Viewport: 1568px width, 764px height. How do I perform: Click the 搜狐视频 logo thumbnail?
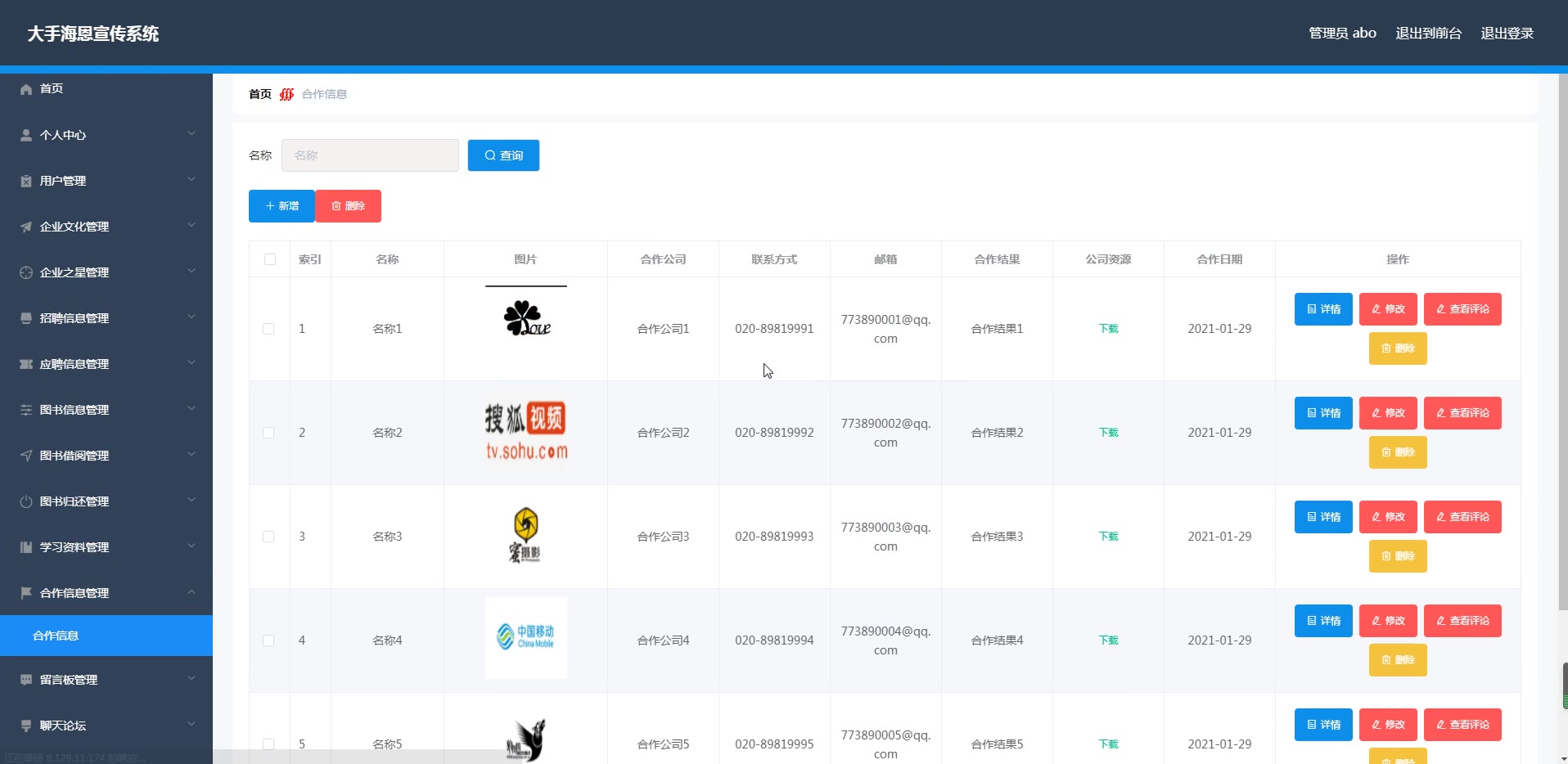coord(526,431)
